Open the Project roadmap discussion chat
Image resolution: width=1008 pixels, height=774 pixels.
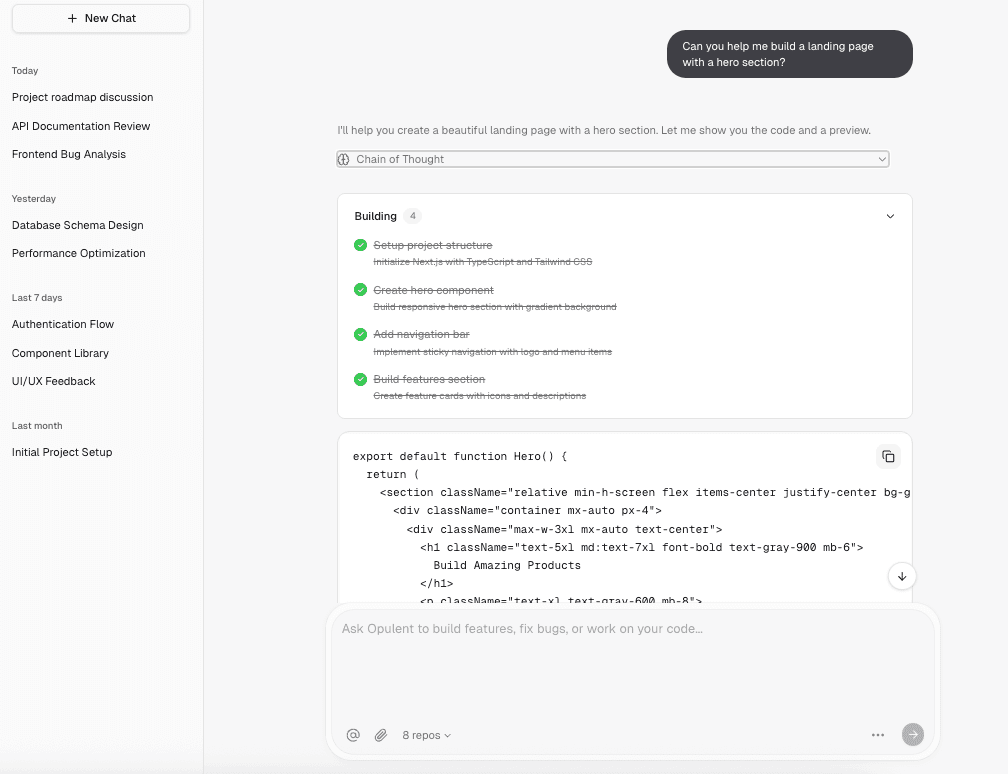(83, 97)
